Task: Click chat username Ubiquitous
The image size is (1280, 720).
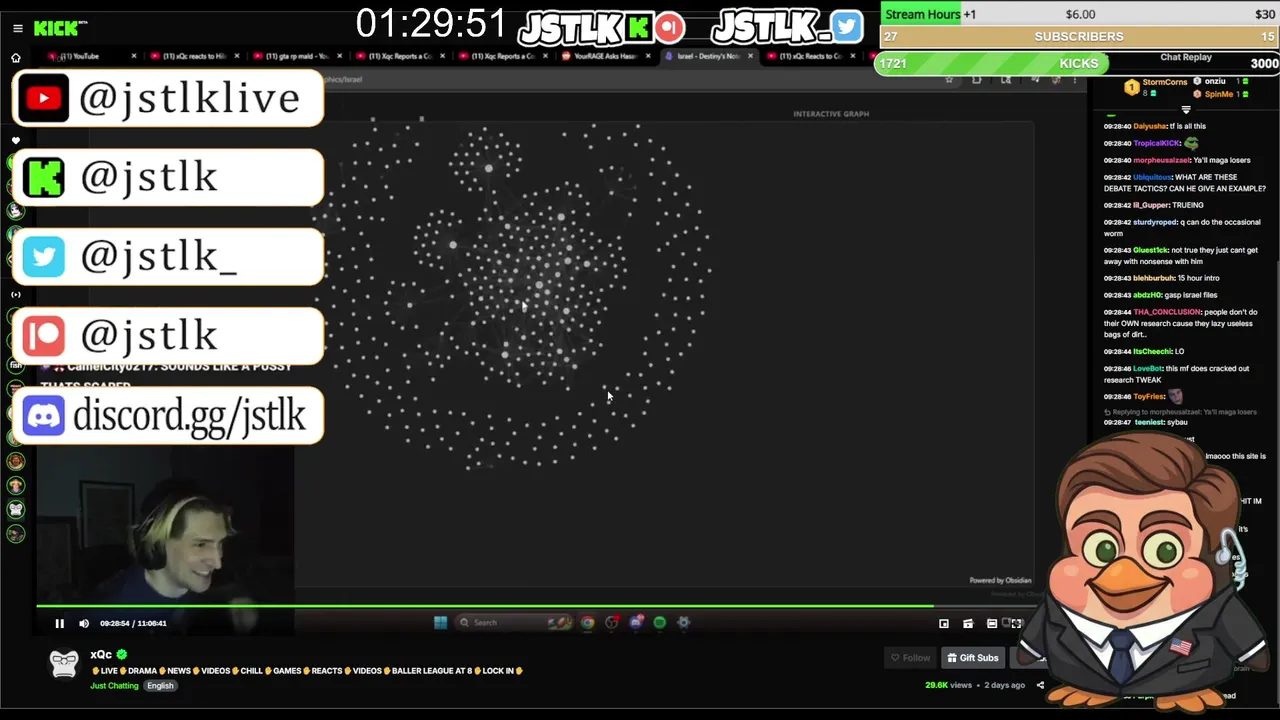Action: pyautogui.click(x=1152, y=177)
